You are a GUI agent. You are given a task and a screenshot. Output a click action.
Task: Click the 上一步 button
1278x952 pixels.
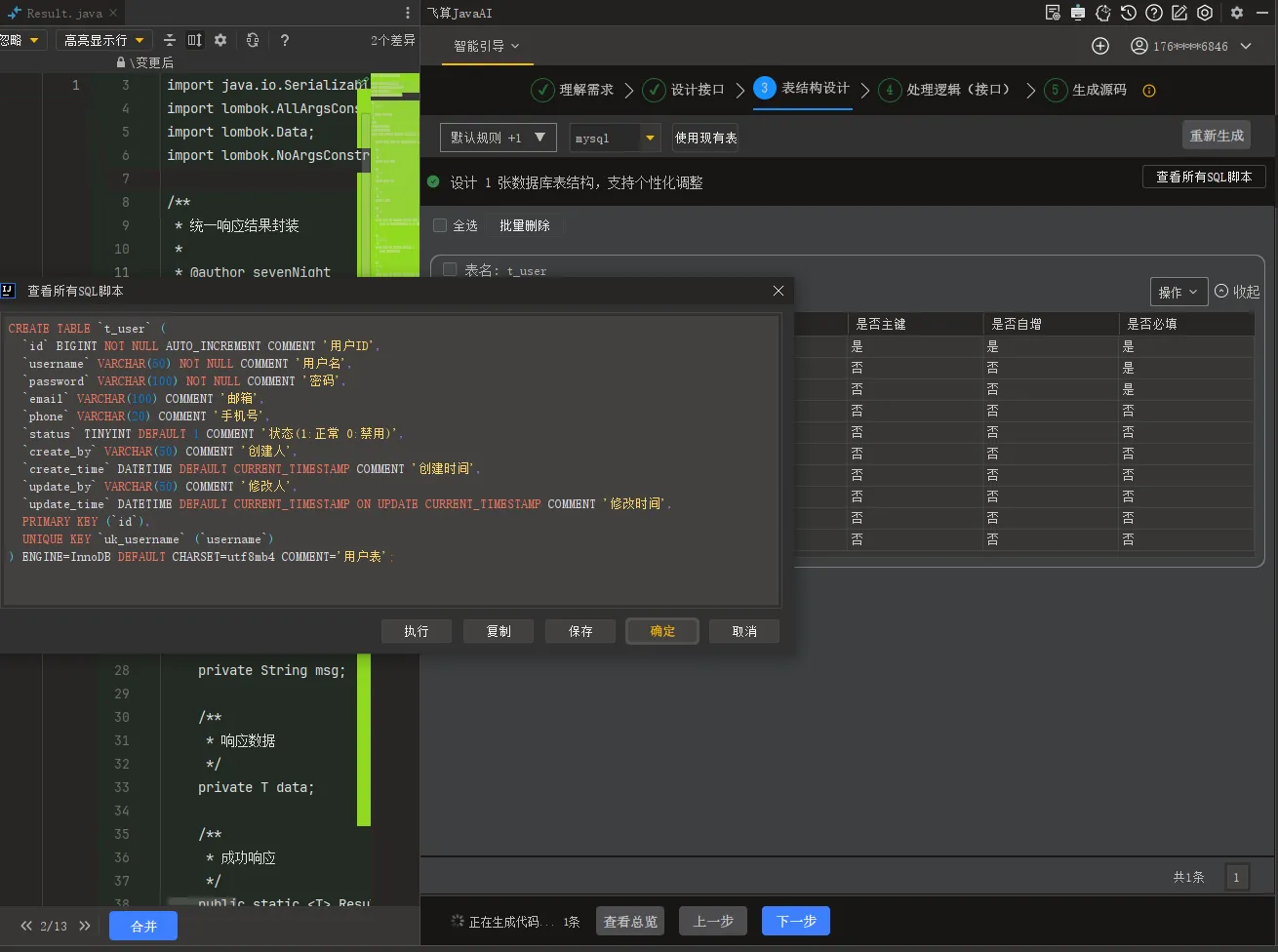pos(713,921)
